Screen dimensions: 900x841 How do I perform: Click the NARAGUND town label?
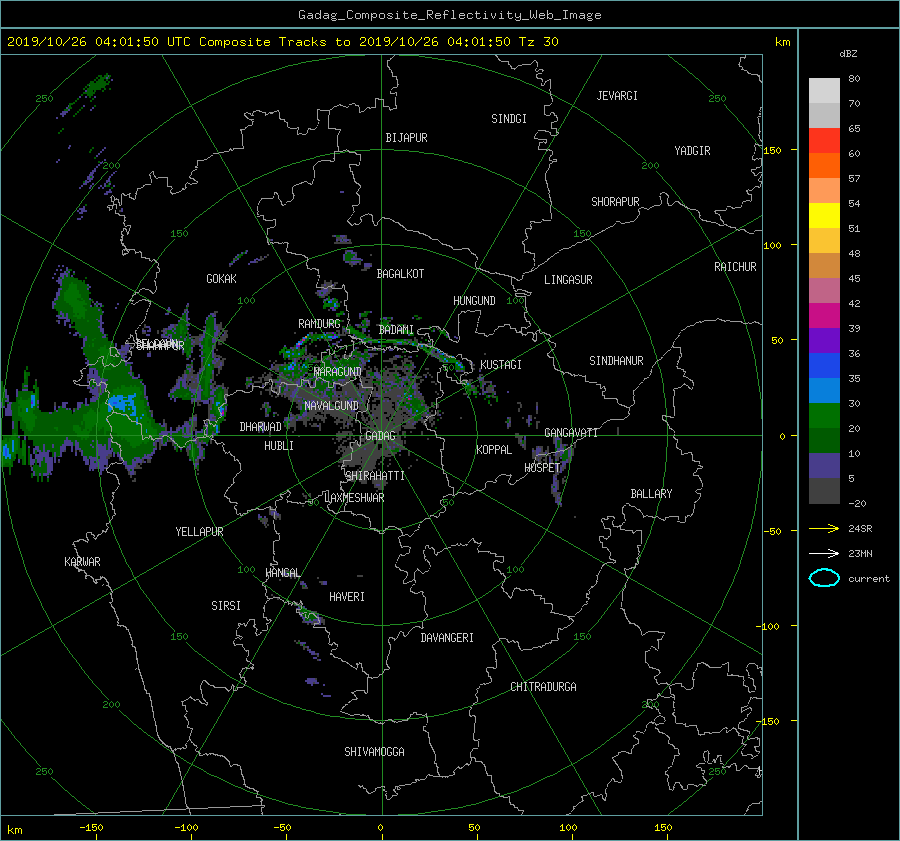click(338, 372)
